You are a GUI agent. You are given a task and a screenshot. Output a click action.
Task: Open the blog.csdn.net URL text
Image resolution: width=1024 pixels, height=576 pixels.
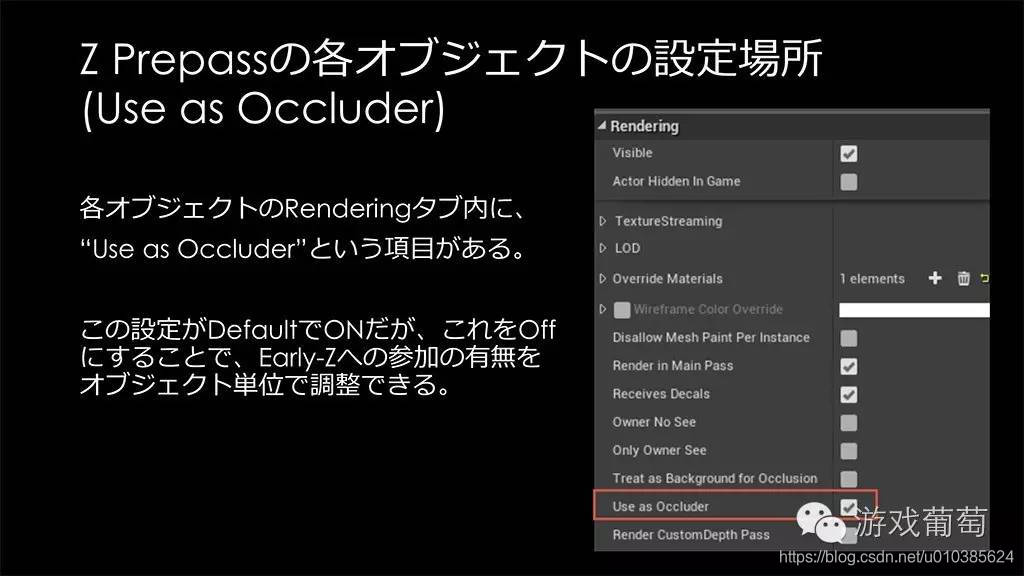(x=896, y=557)
